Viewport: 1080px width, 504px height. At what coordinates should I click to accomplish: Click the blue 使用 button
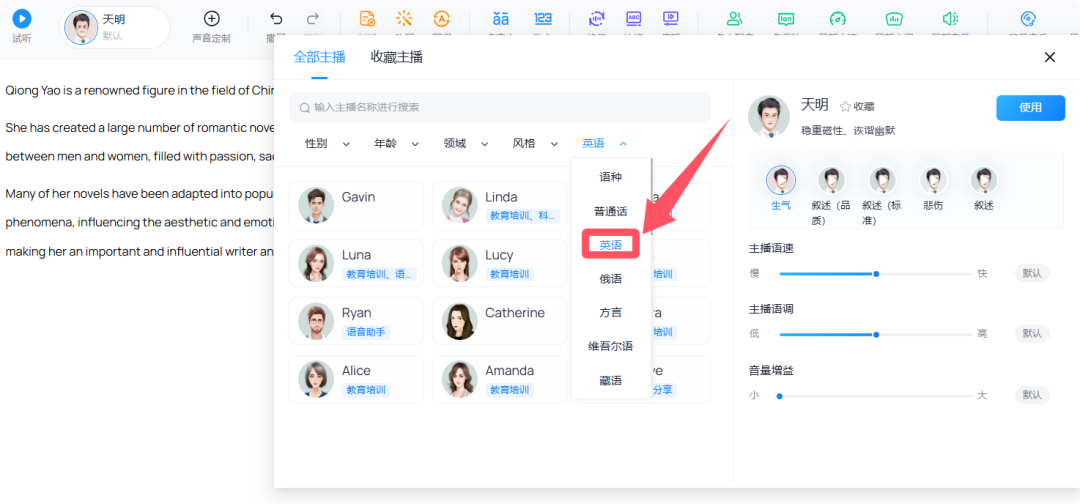coord(1030,107)
